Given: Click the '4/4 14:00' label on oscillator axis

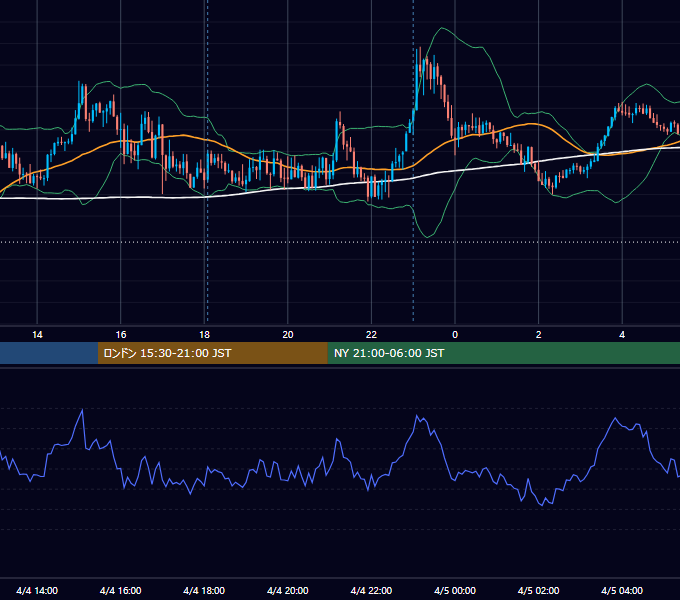Looking at the screenshot, I should [37, 590].
